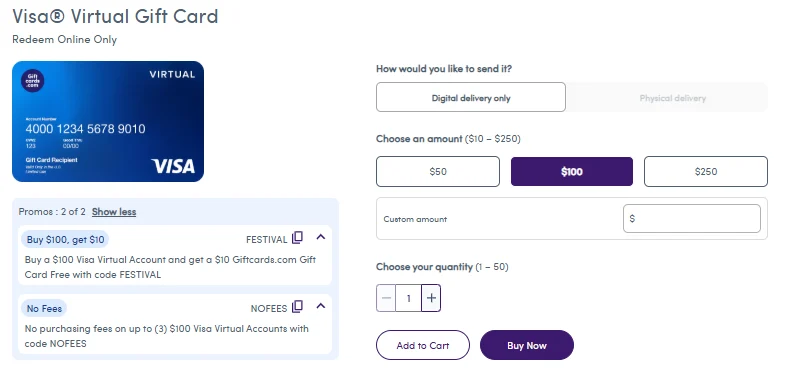Image resolution: width=796 pixels, height=371 pixels.
Task: Add to Cart button
Action: tap(423, 345)
